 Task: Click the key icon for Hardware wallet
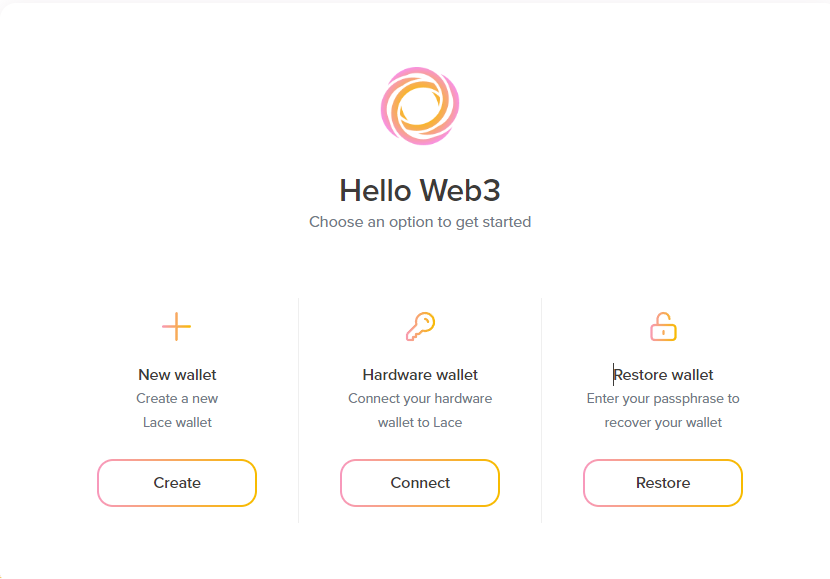(x=420, y=326)
